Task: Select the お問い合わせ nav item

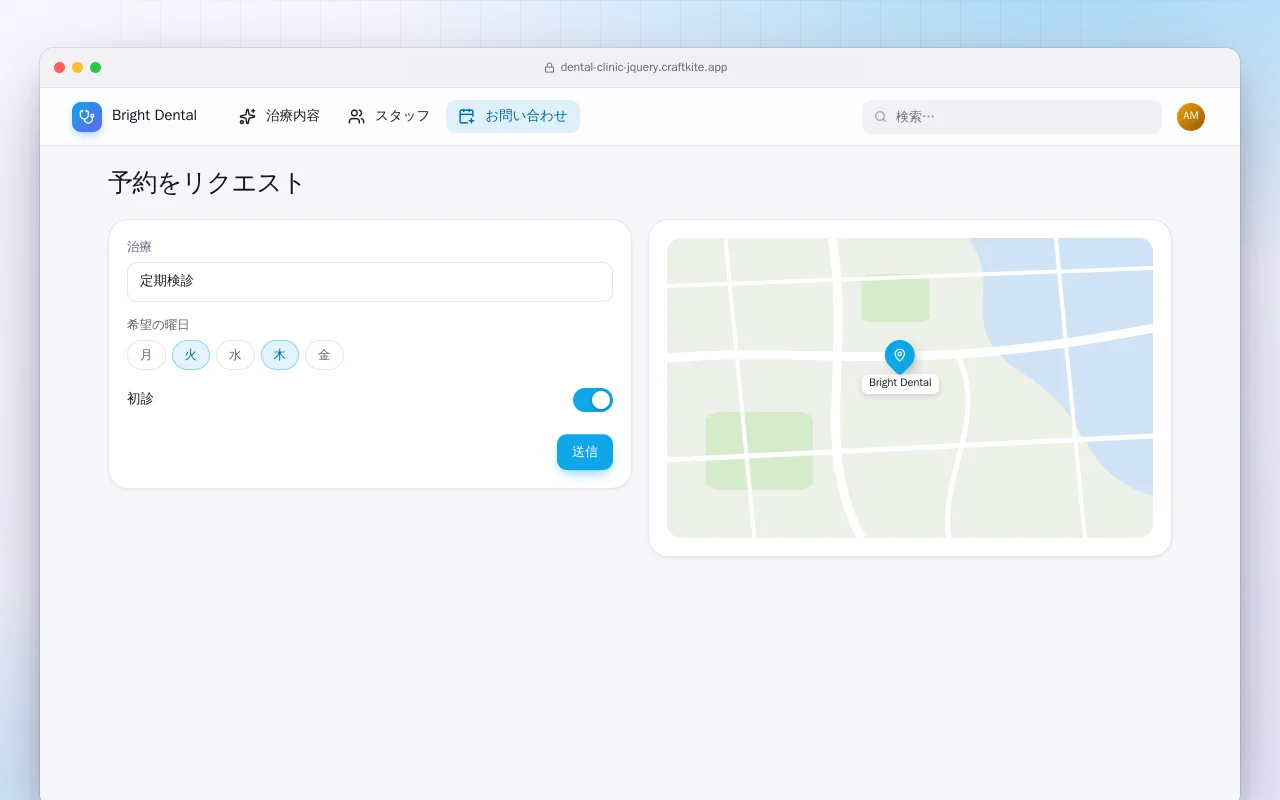Action: (513, 116)
